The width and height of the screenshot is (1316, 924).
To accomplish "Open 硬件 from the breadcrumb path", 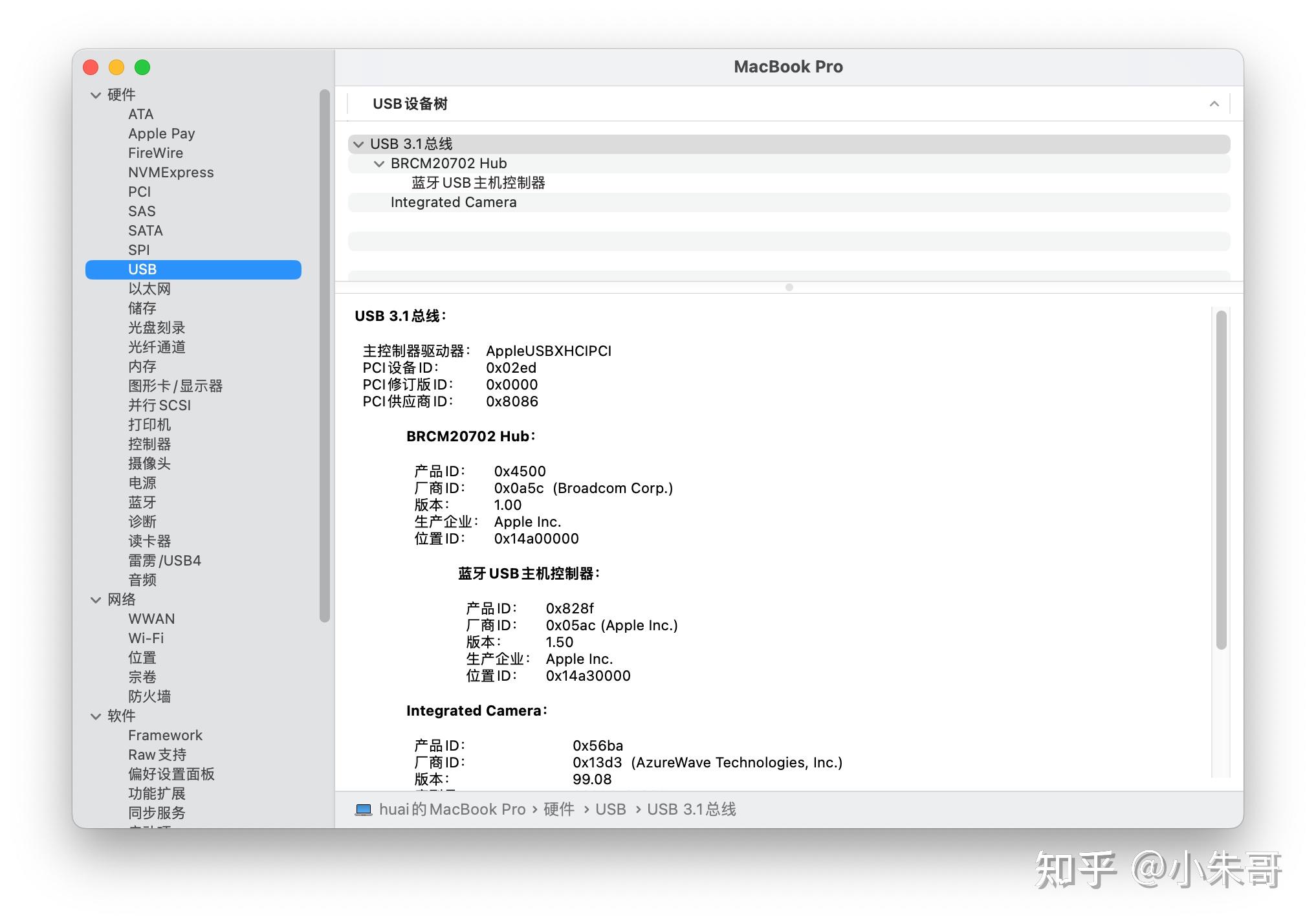I will click(x=559, y=809).
